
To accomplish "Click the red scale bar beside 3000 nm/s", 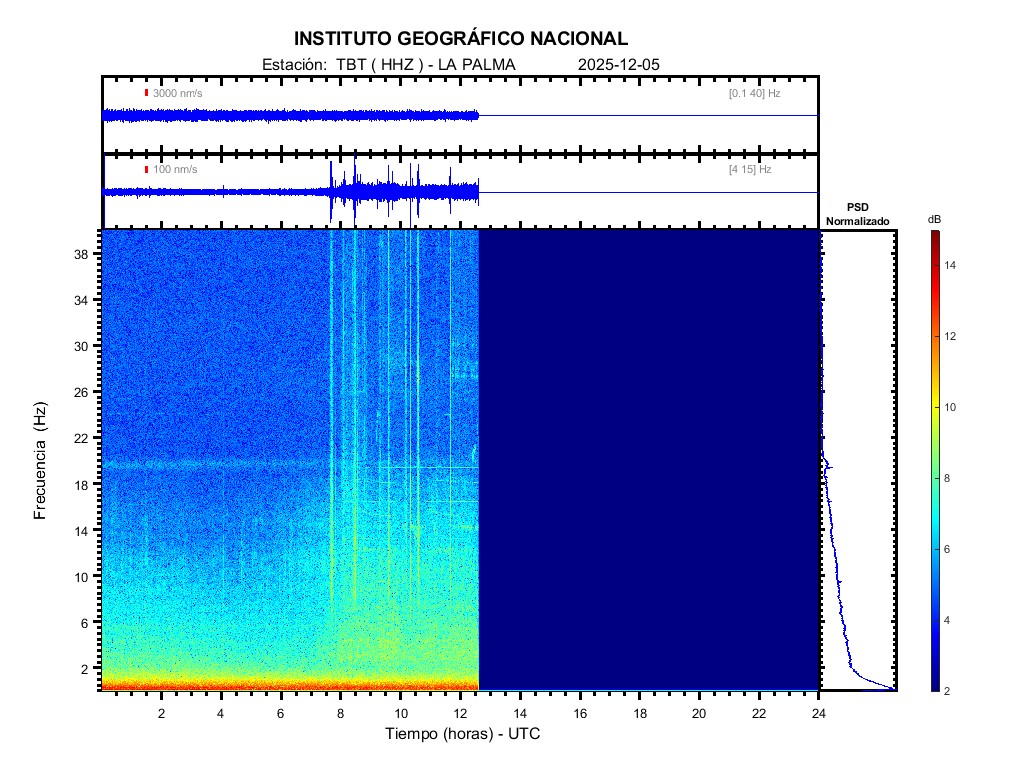I will pos(146,93).
